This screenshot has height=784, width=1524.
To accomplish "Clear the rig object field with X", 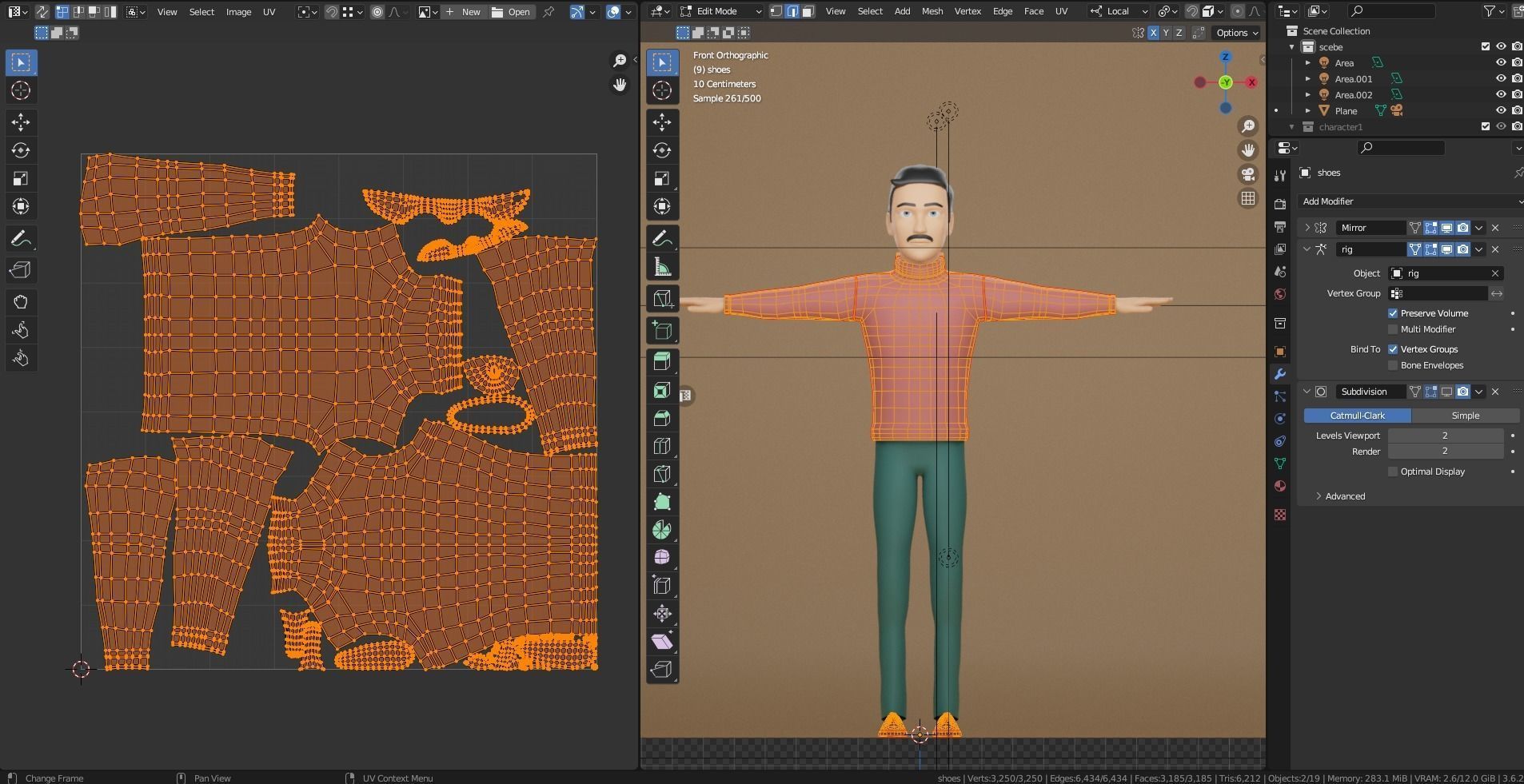I will (1494, 273).
